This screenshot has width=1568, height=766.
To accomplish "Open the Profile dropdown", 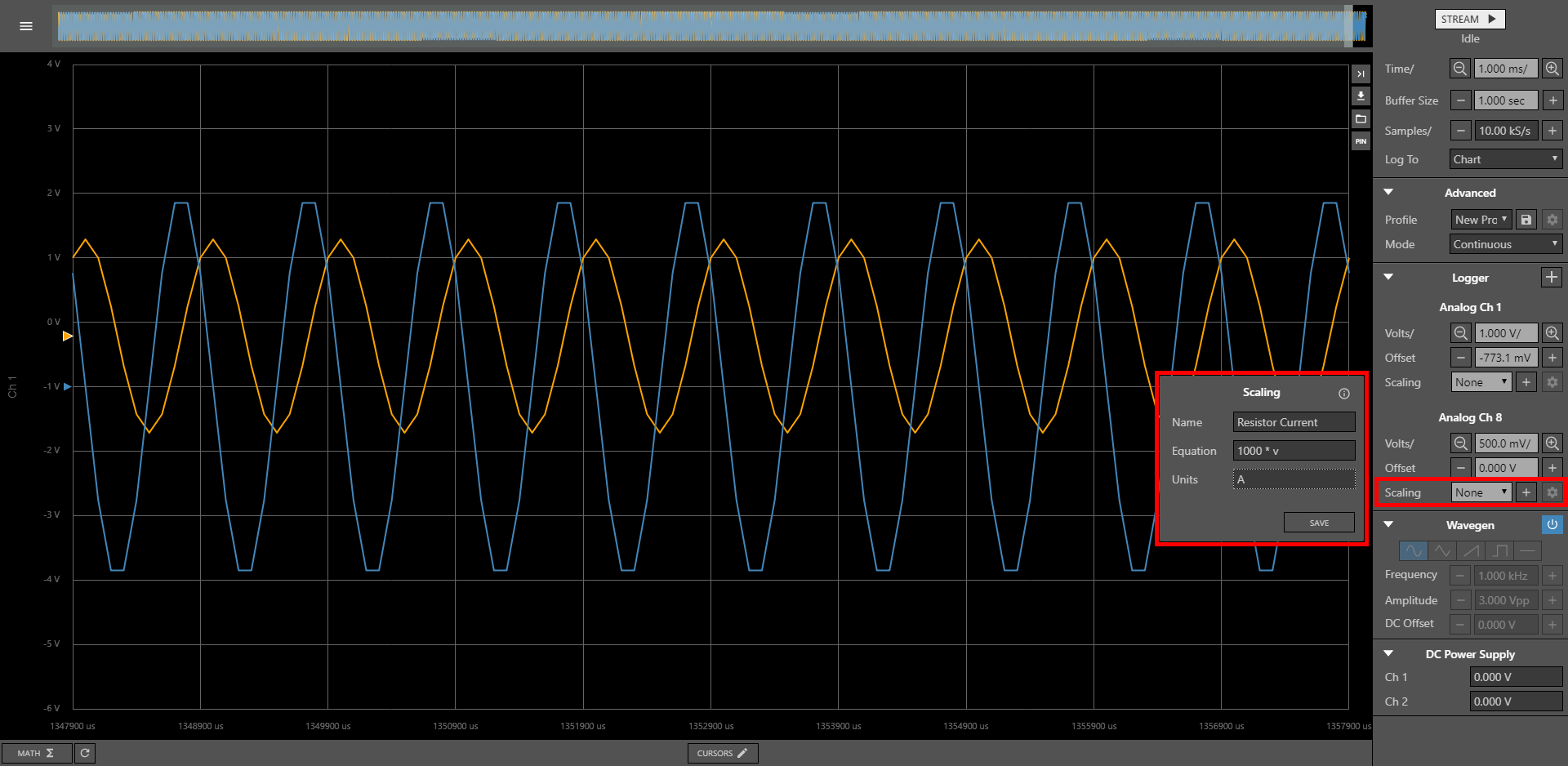I will (x=1481, y=220).
